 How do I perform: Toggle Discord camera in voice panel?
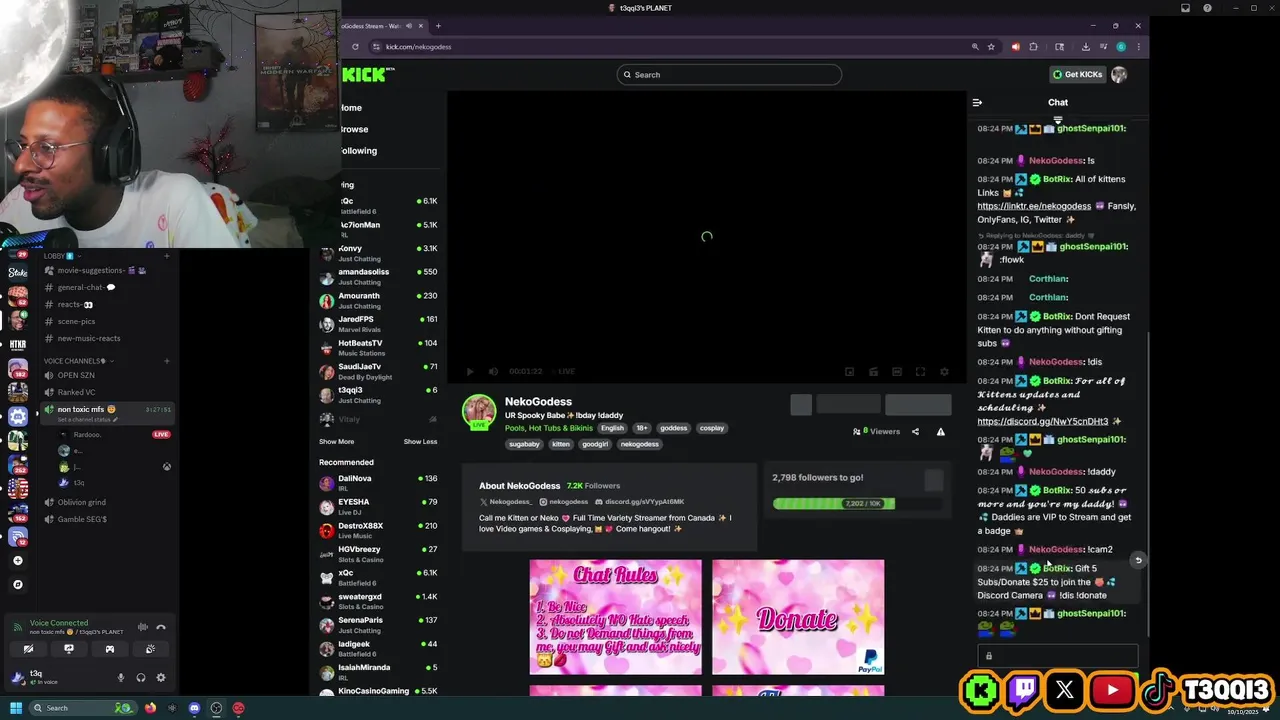tap(28, 649)
